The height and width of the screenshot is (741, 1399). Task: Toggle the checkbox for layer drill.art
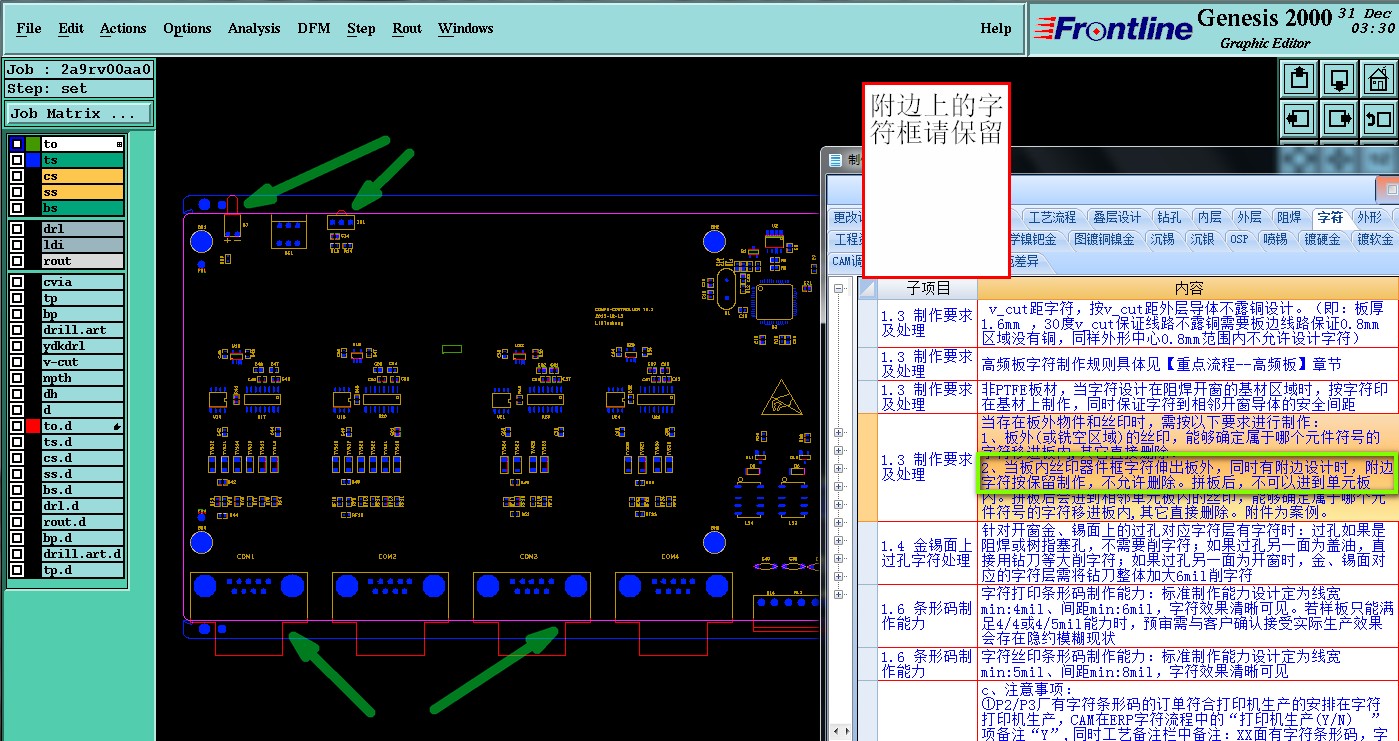[17, 330]
